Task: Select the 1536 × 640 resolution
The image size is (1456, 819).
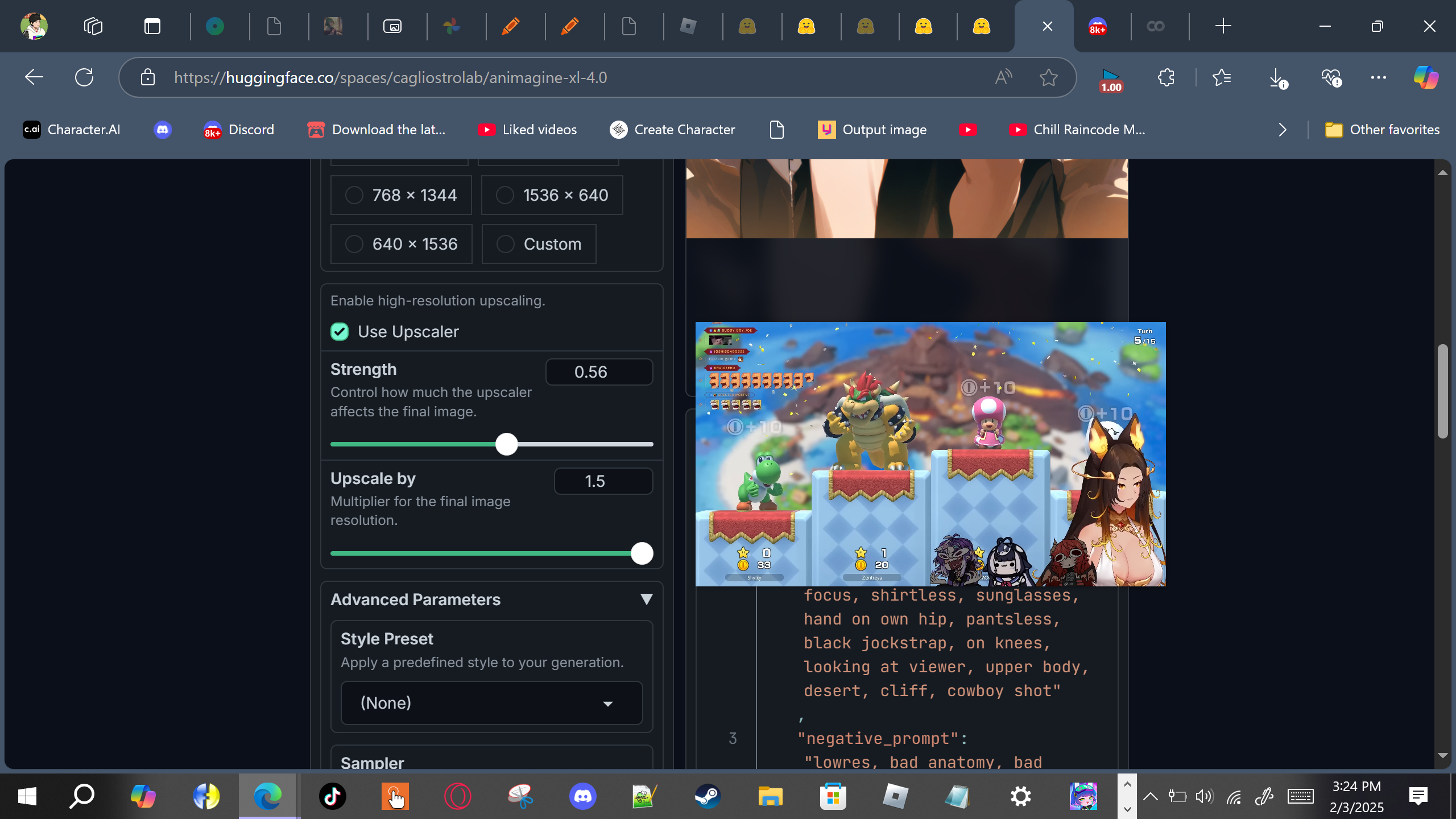Action: [x=552, y=195]
